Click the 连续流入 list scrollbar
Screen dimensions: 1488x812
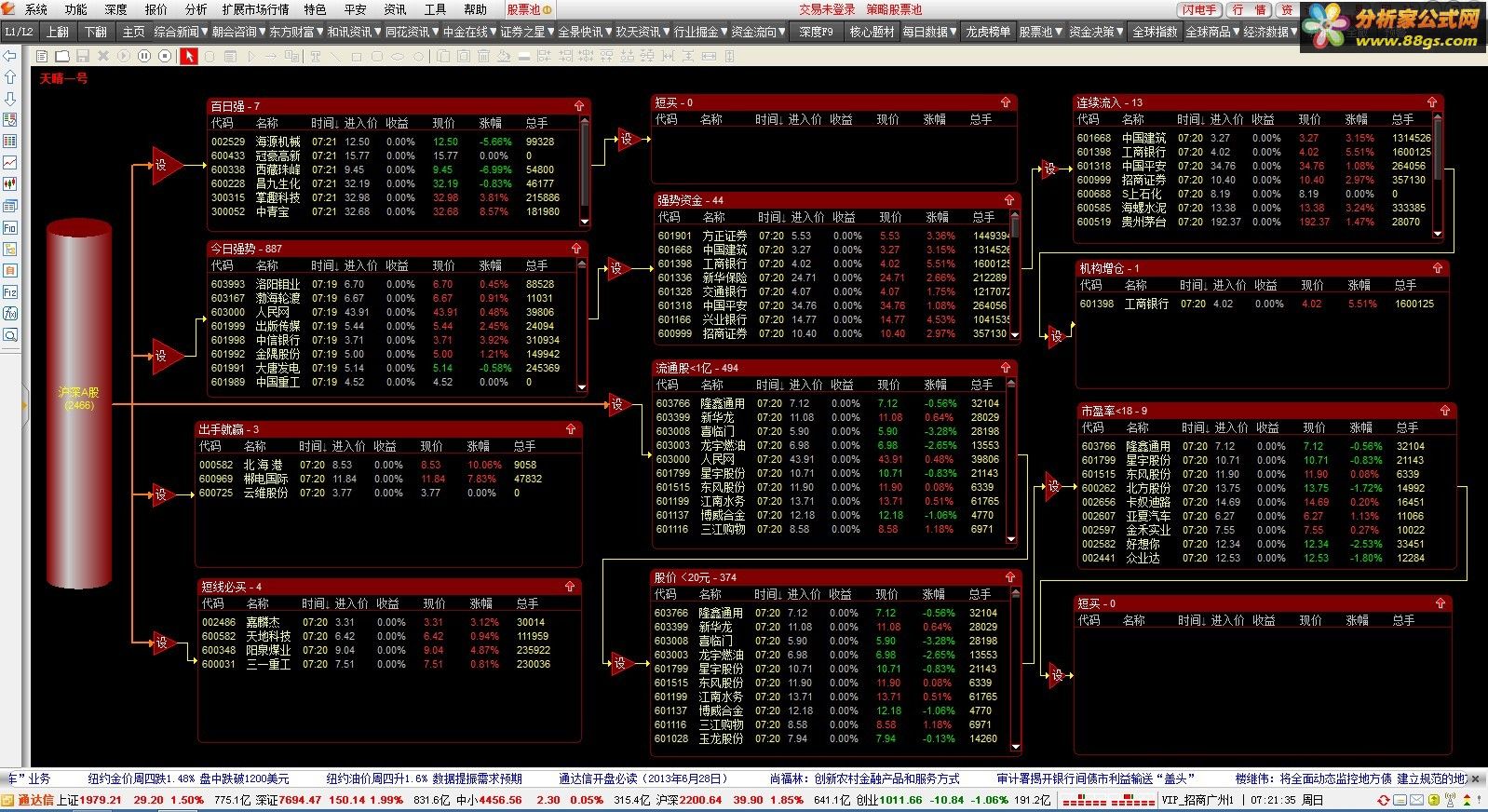(x=1438, y=176)
